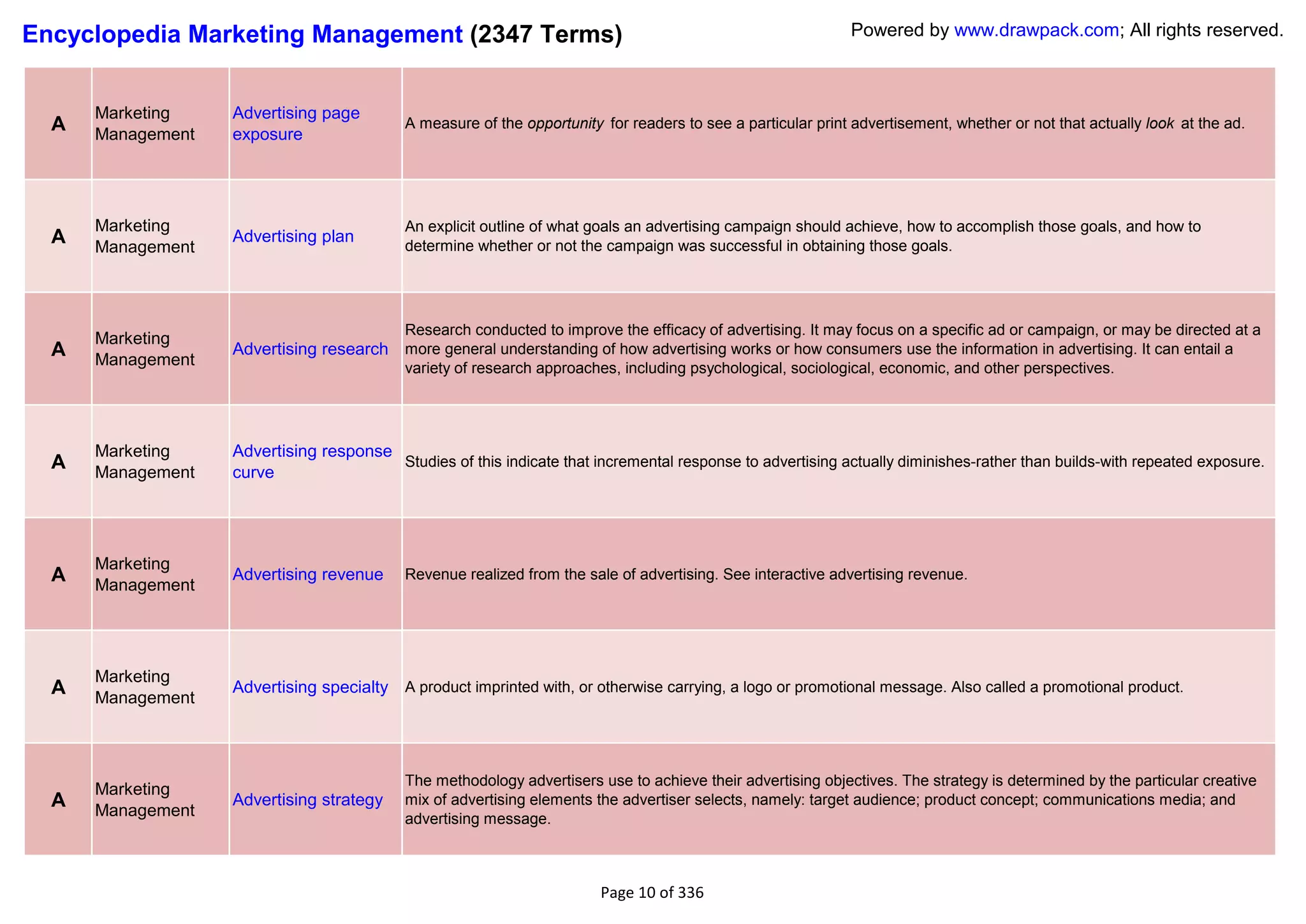Click the definition starting 'A measure of the opportunity'
The height and width of the screenshot is (924, 1306).
[x=825, y=124]
